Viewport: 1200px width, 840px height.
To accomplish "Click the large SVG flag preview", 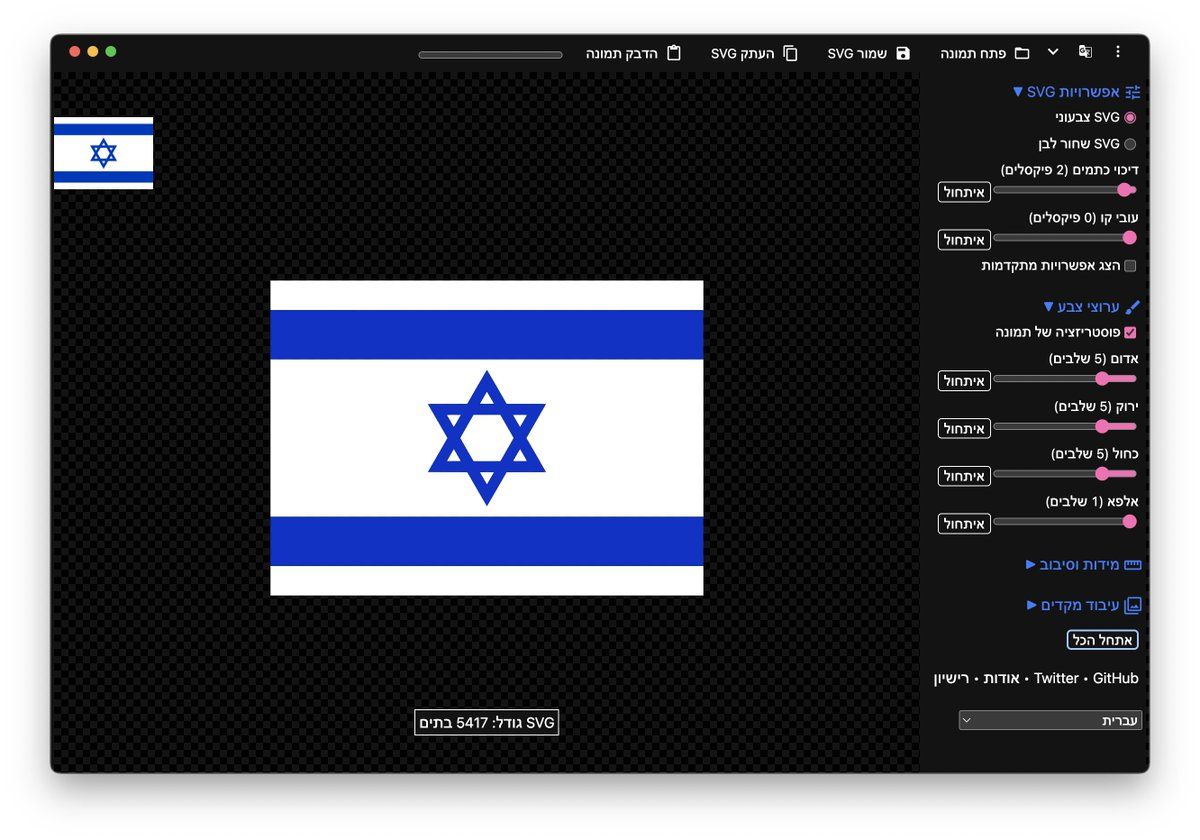I will click(486, 438).
